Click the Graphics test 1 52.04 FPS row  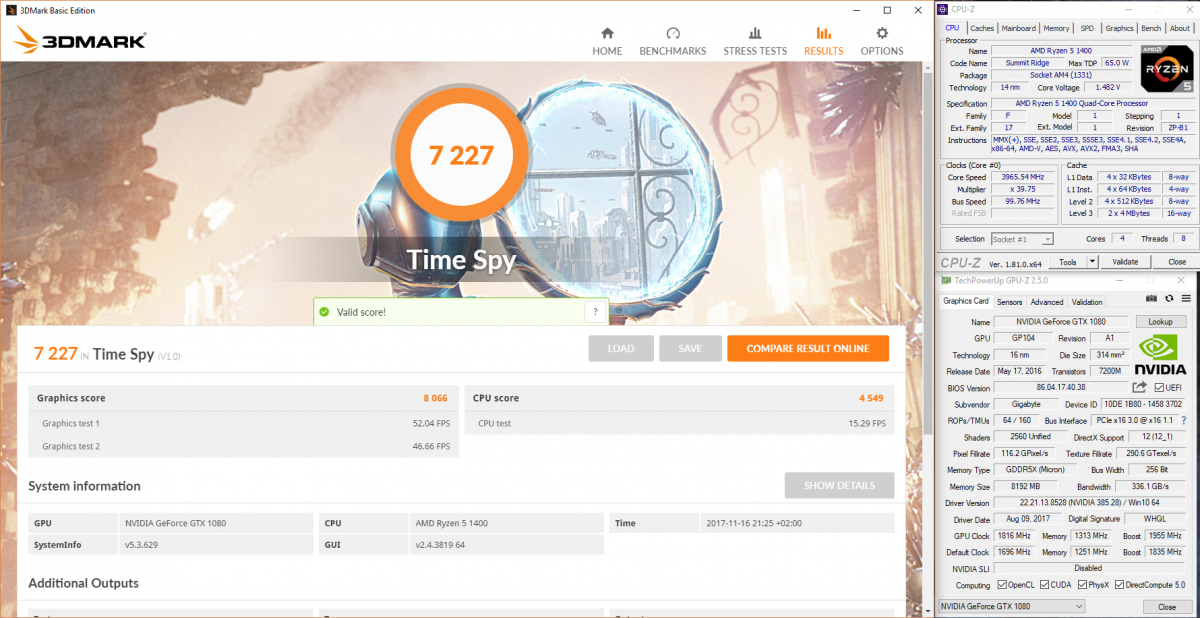click(x=243, y=423)
